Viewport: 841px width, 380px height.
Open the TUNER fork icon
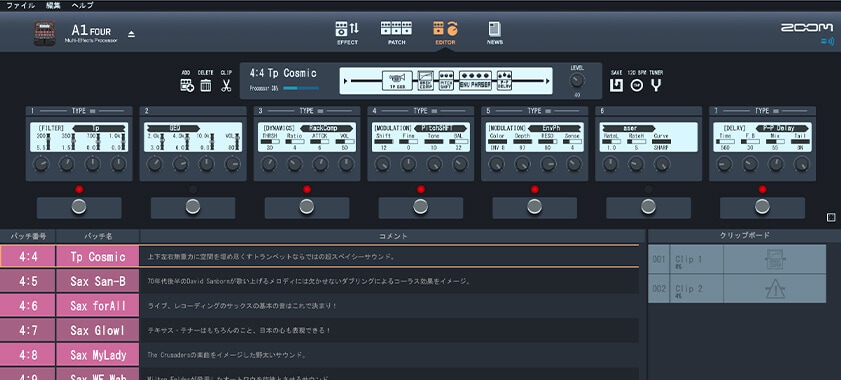click(x=655, y=85)
